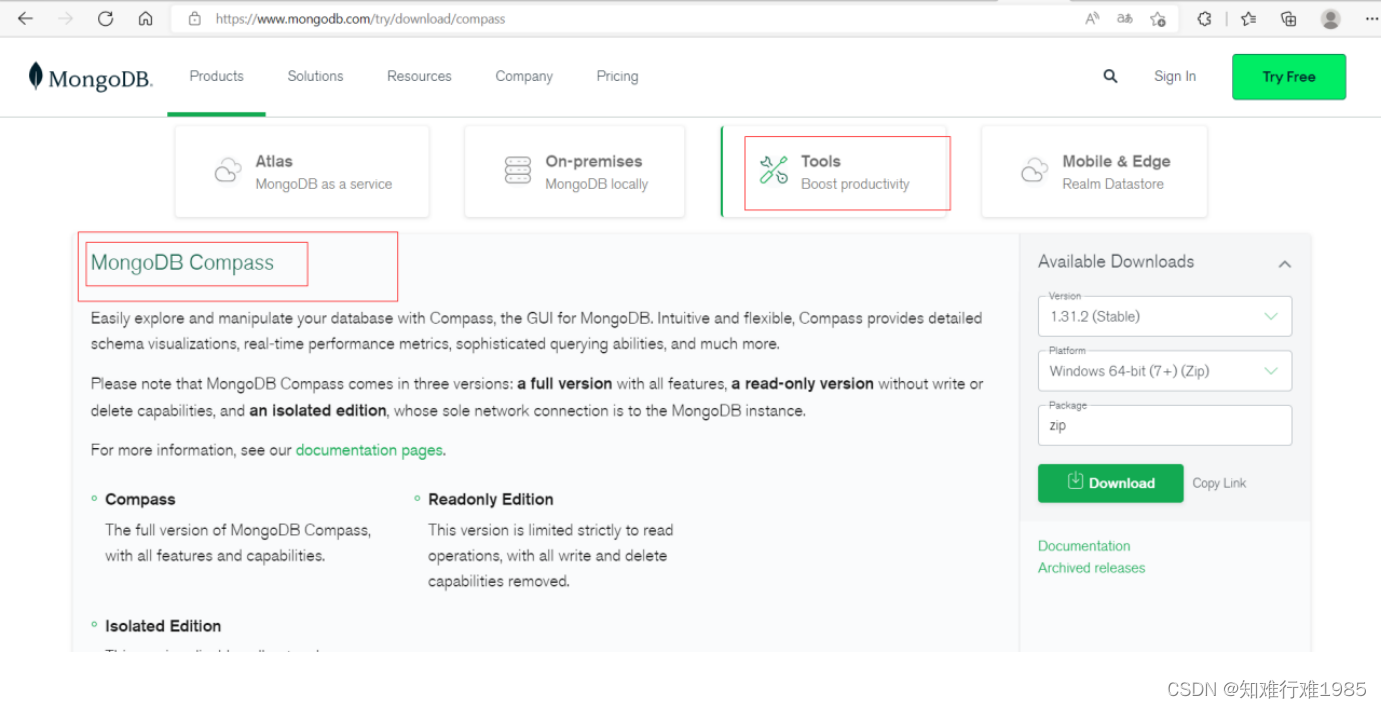Select the Atlas tab card
The width and height of the screenshot is (1382, 708).
point(302,171)
